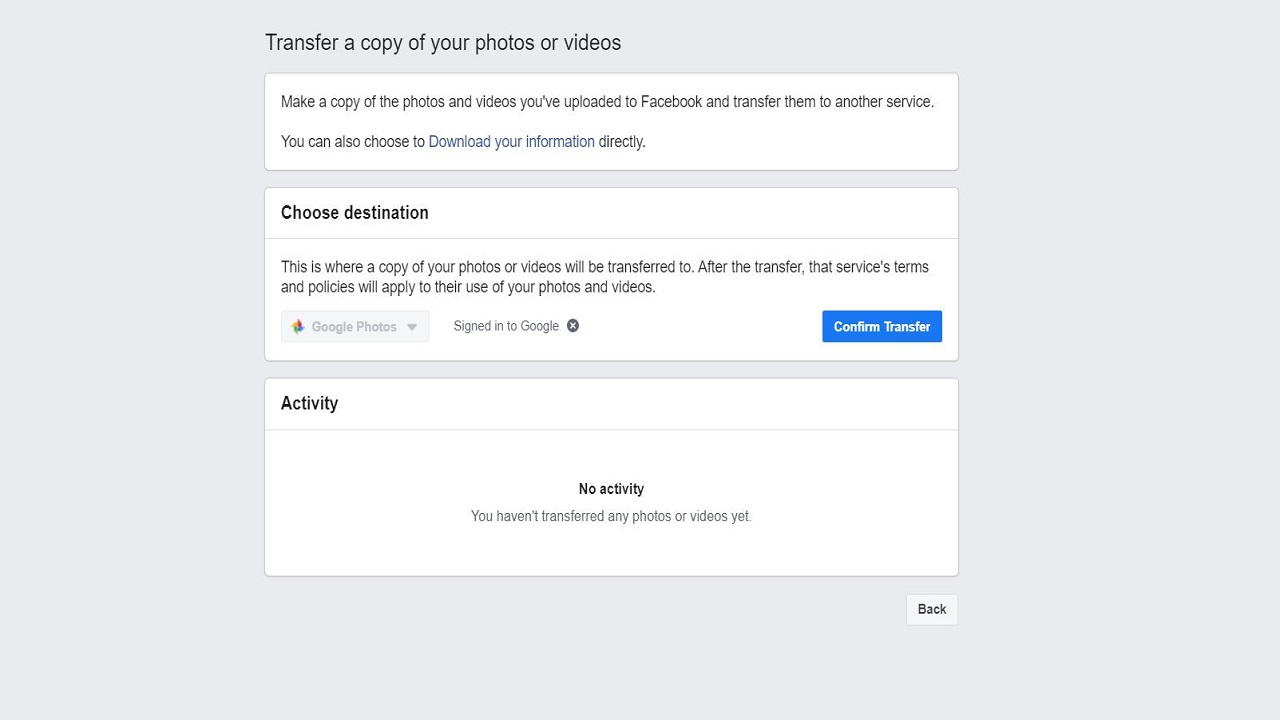1280x720 pixels.
Task: Click the Google Photos pinwheel icon
Action: click(298, 327)
